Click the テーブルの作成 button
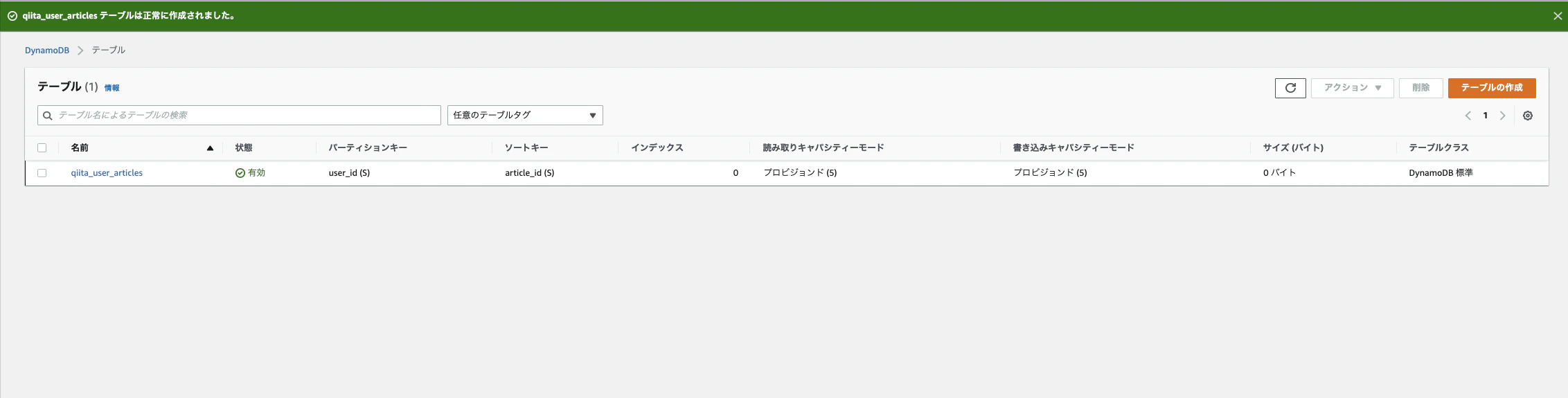 pyautogui.click(x=1492, y=88)
